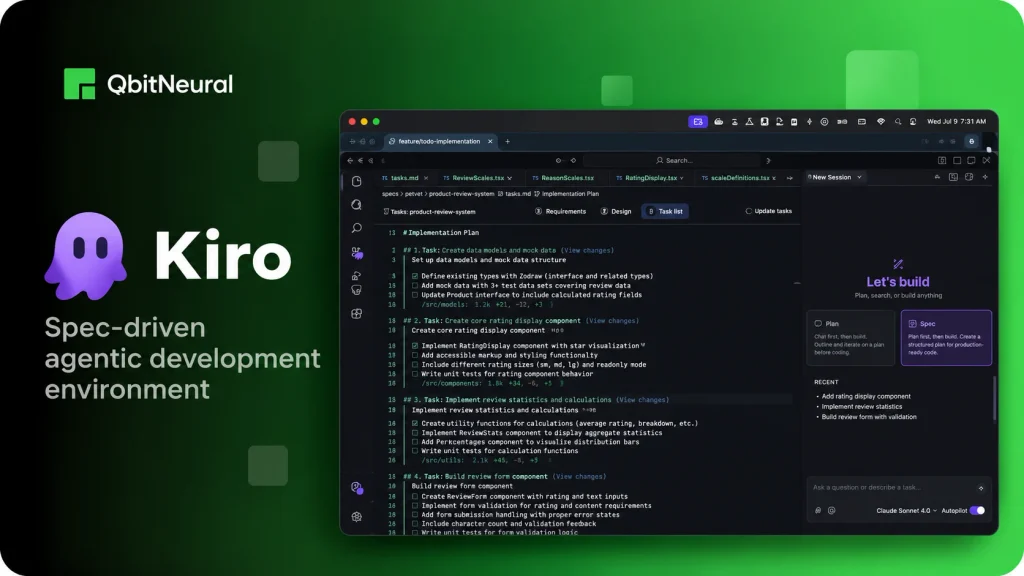Click the date and time in menu bar
1024x576 pixels.
(x=956, y=121)
